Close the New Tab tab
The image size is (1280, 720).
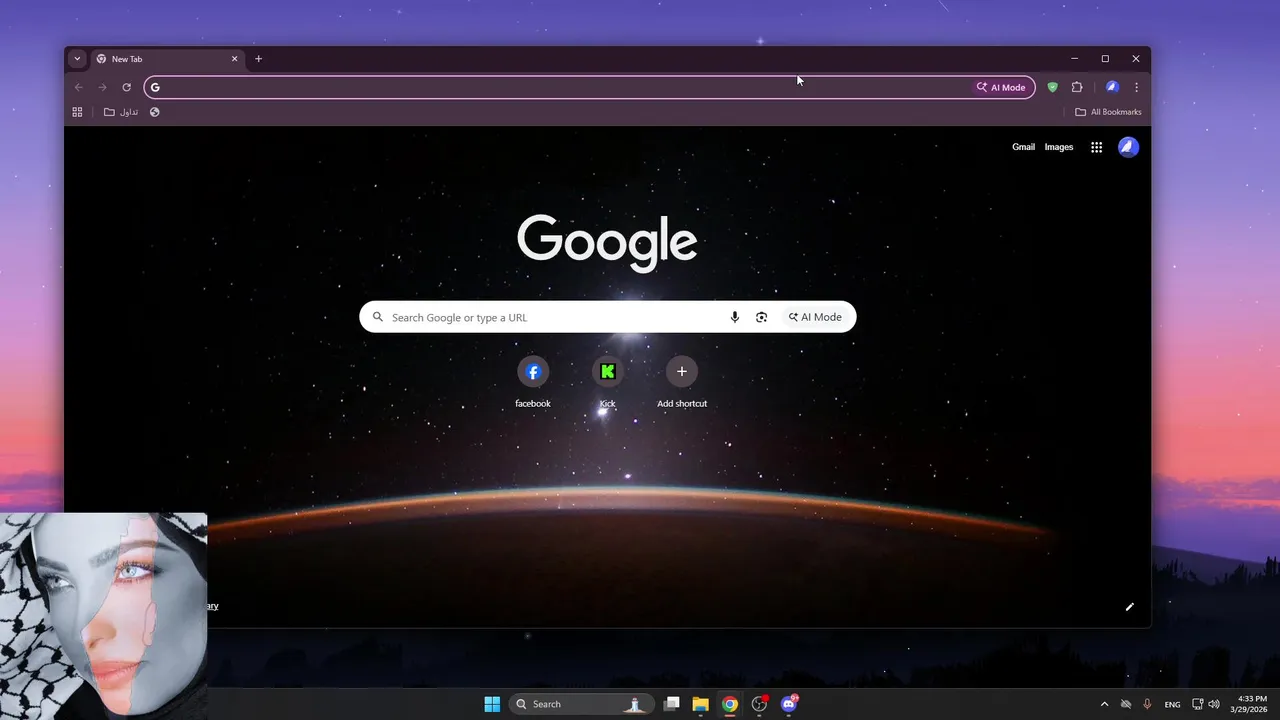pos(235,59)
